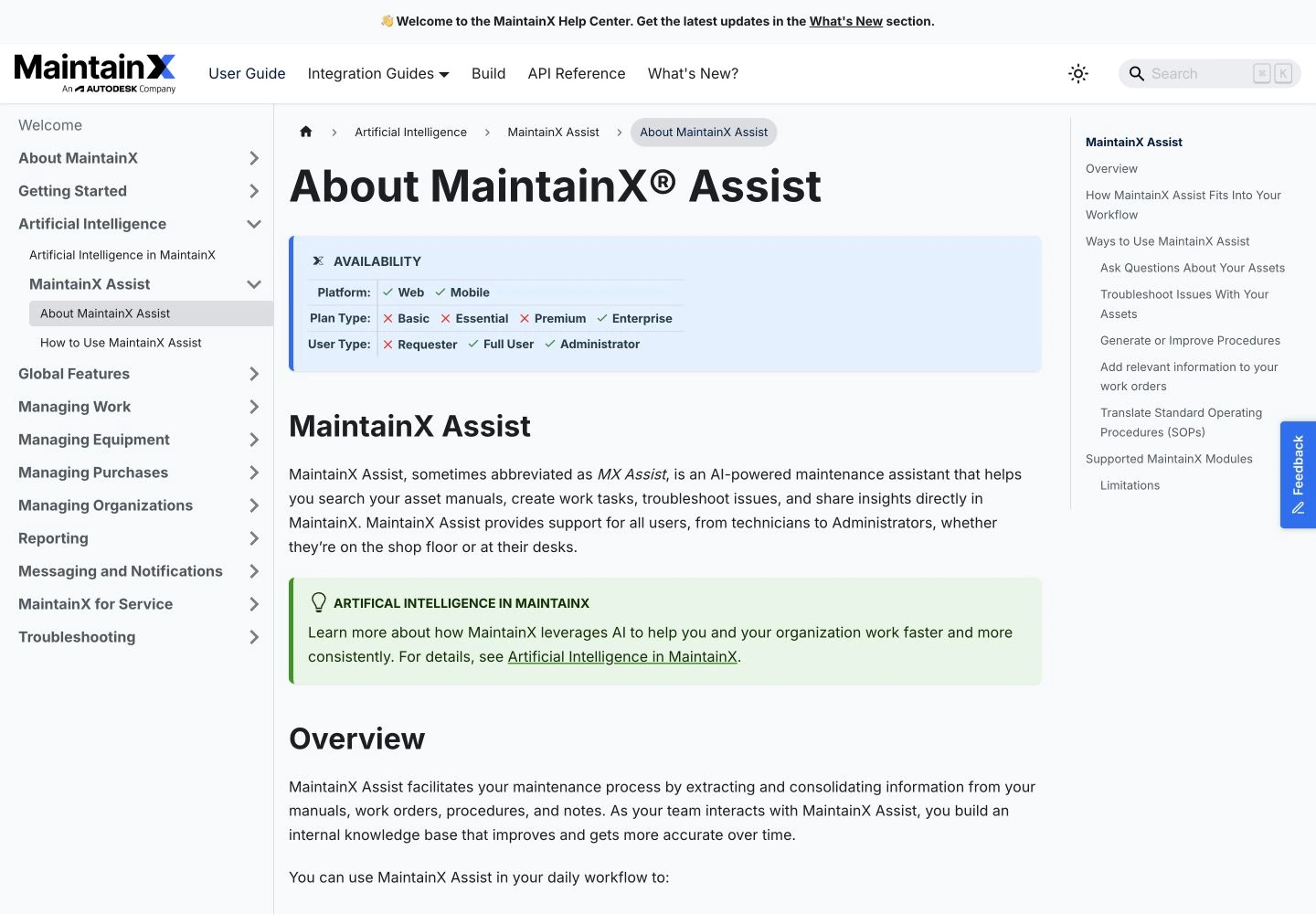Expand About MaintainX chevron

click(x=254, y=158)
